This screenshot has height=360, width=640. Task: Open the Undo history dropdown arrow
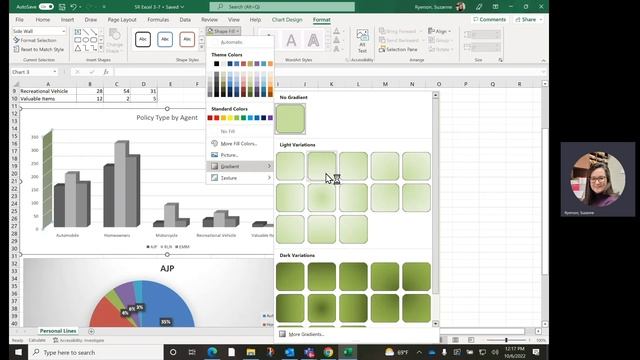[80, 7]
